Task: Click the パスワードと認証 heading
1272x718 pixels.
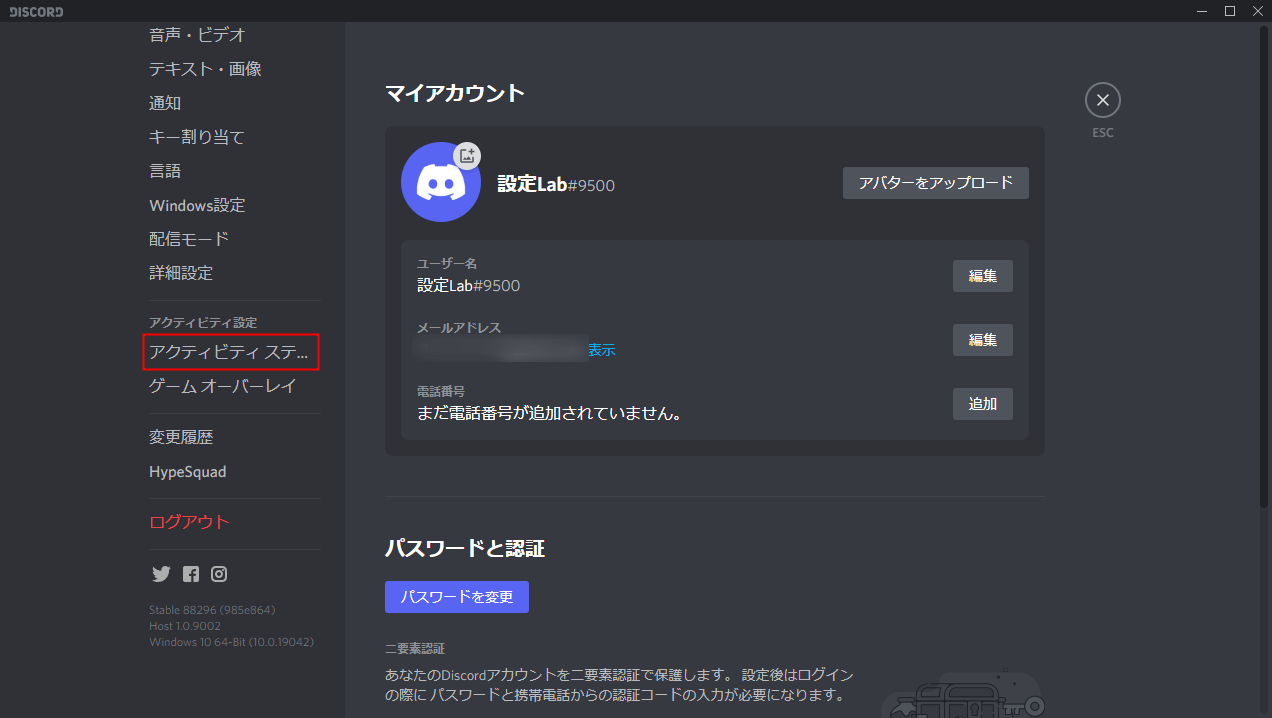Action: (465, 548)
